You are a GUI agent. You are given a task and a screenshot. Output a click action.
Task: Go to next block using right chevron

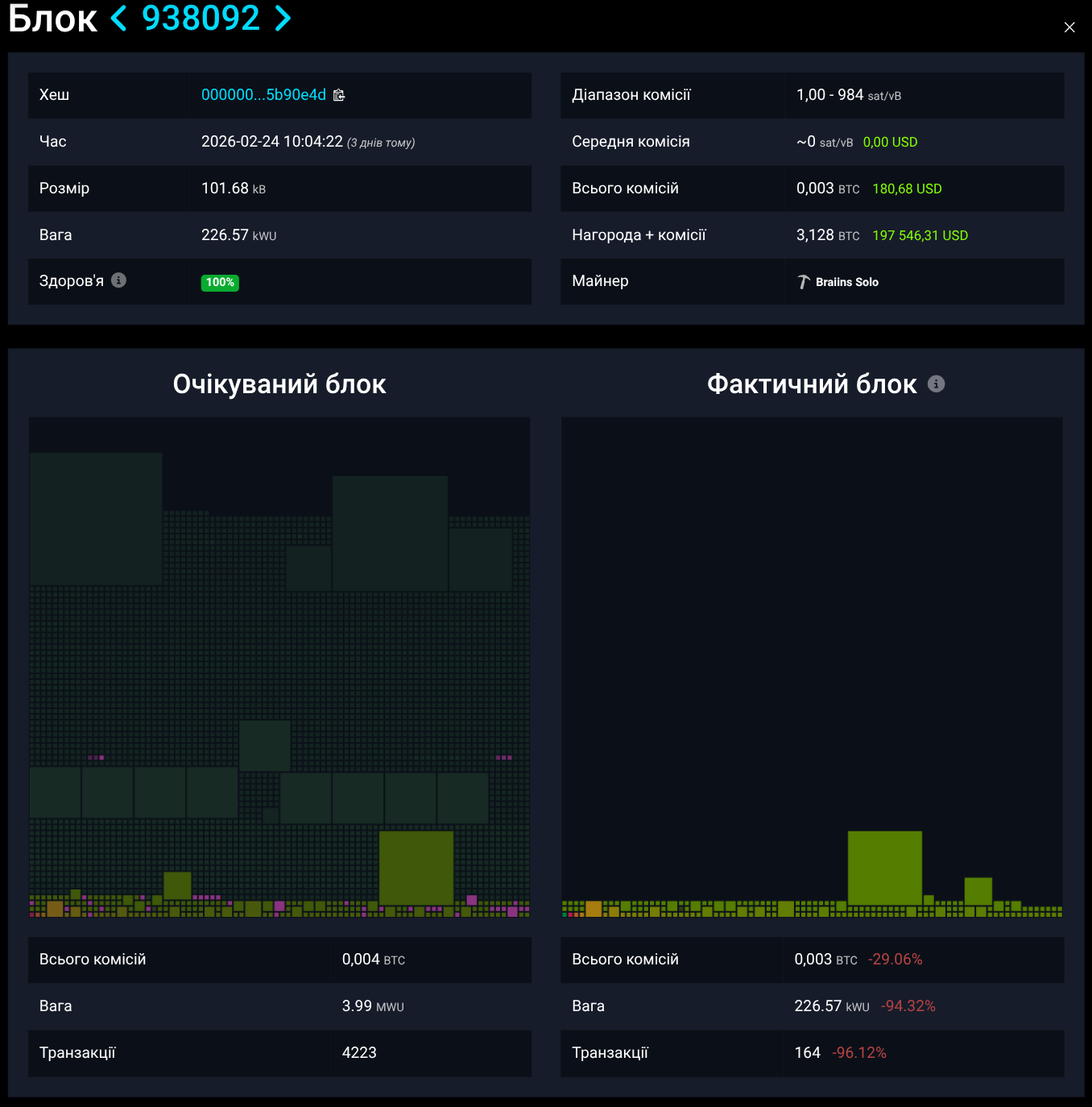point(282,18)
